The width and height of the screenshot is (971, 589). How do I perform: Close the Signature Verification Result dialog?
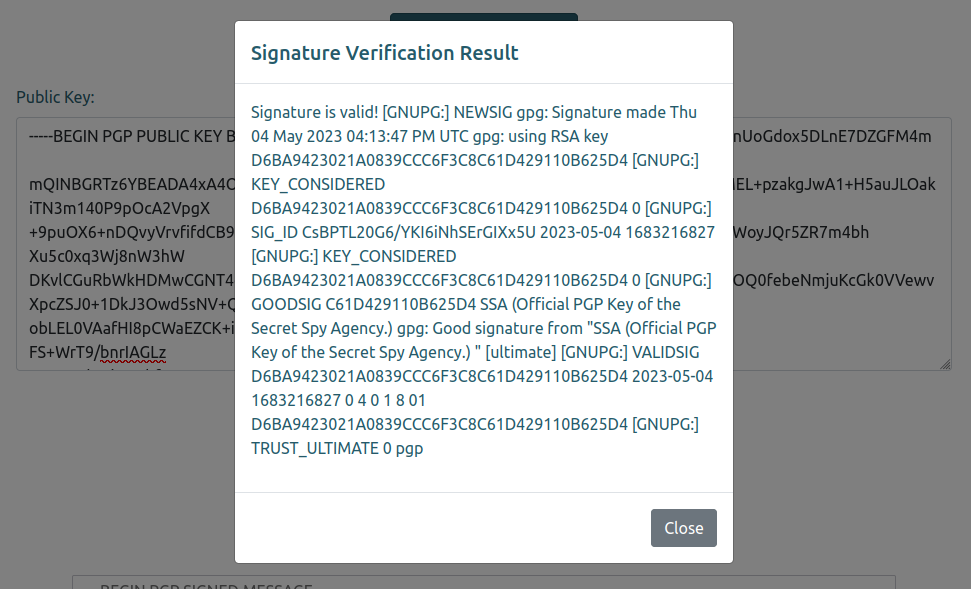(683, 528)
